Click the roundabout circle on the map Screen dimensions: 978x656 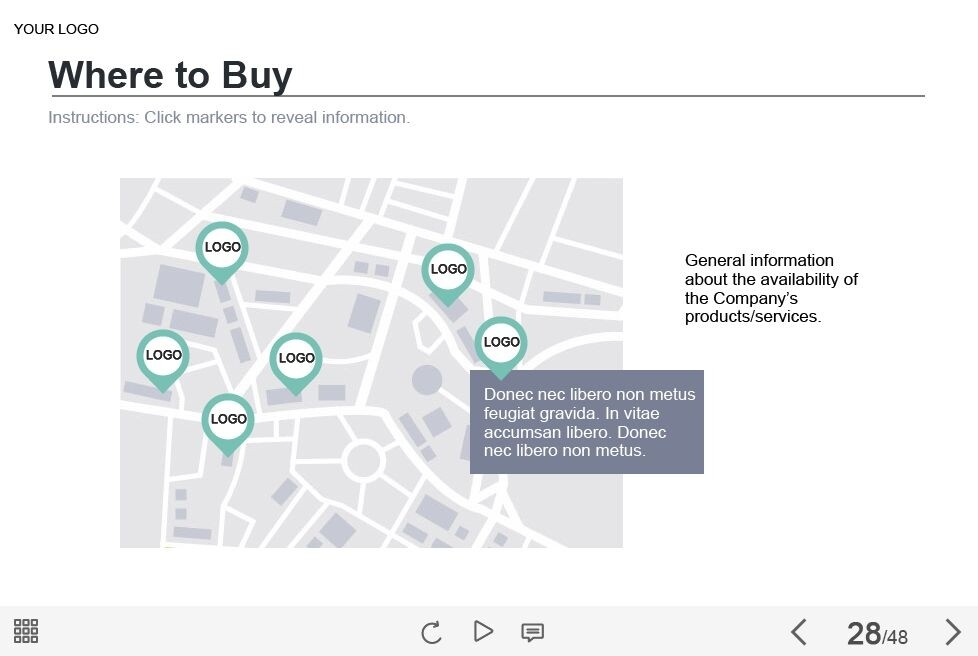click(362, 461)
